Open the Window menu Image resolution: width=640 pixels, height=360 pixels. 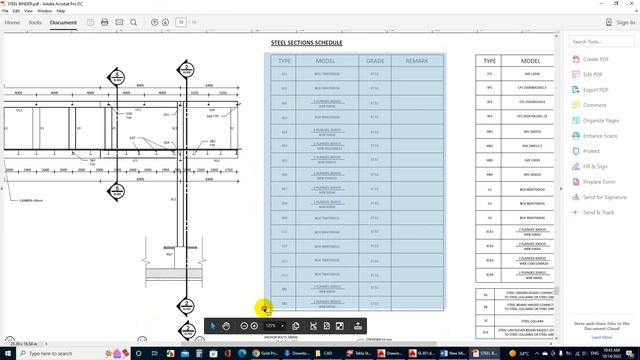pyautogui.click(x=44, y=11)
